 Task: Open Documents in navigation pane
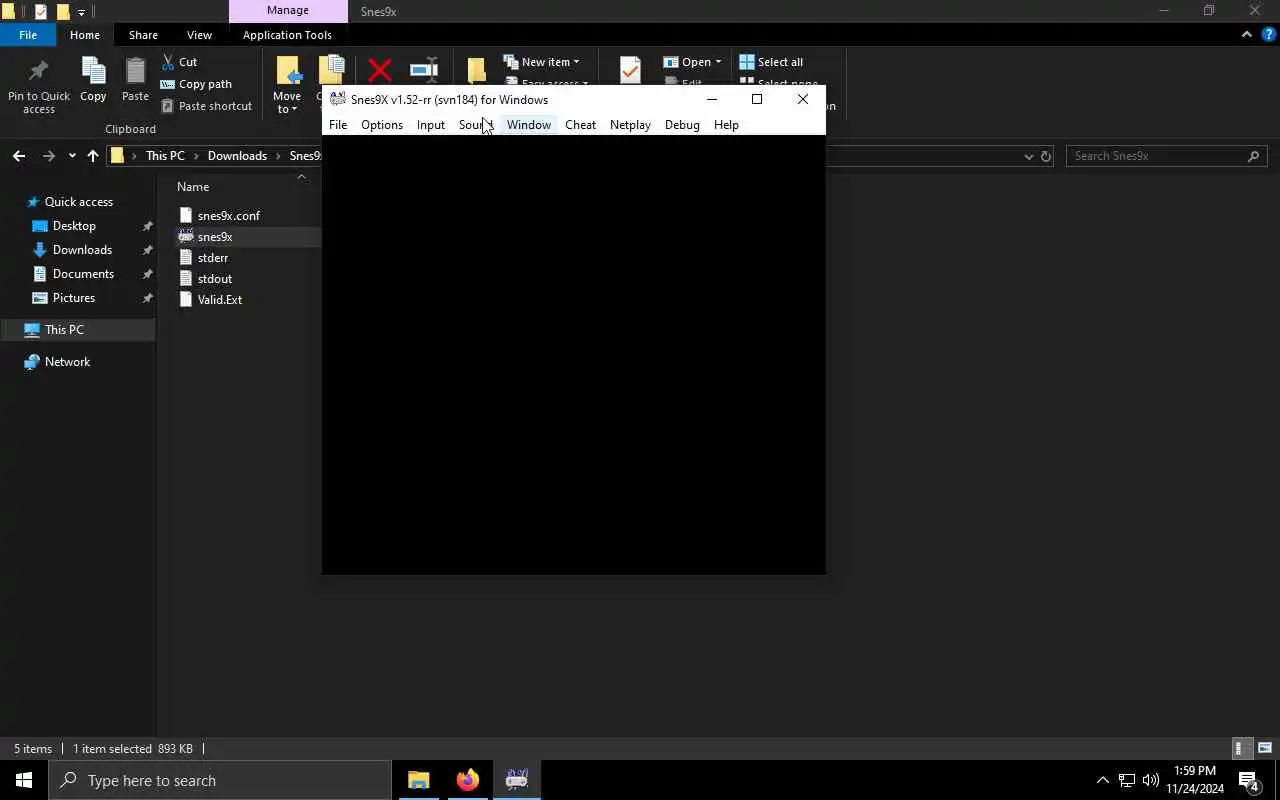[83, 274]
